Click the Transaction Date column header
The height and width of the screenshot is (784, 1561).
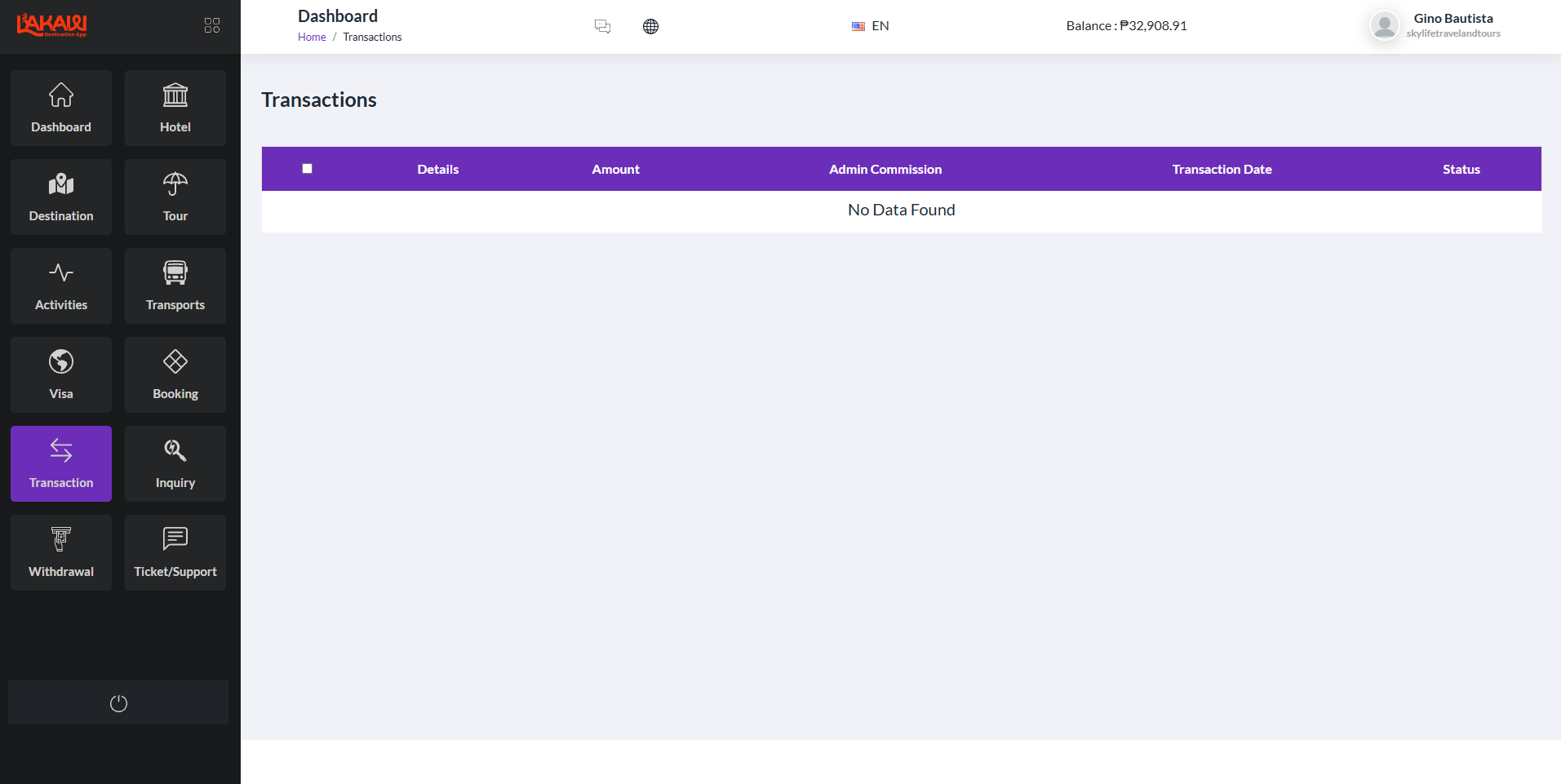pos(1222,170)
